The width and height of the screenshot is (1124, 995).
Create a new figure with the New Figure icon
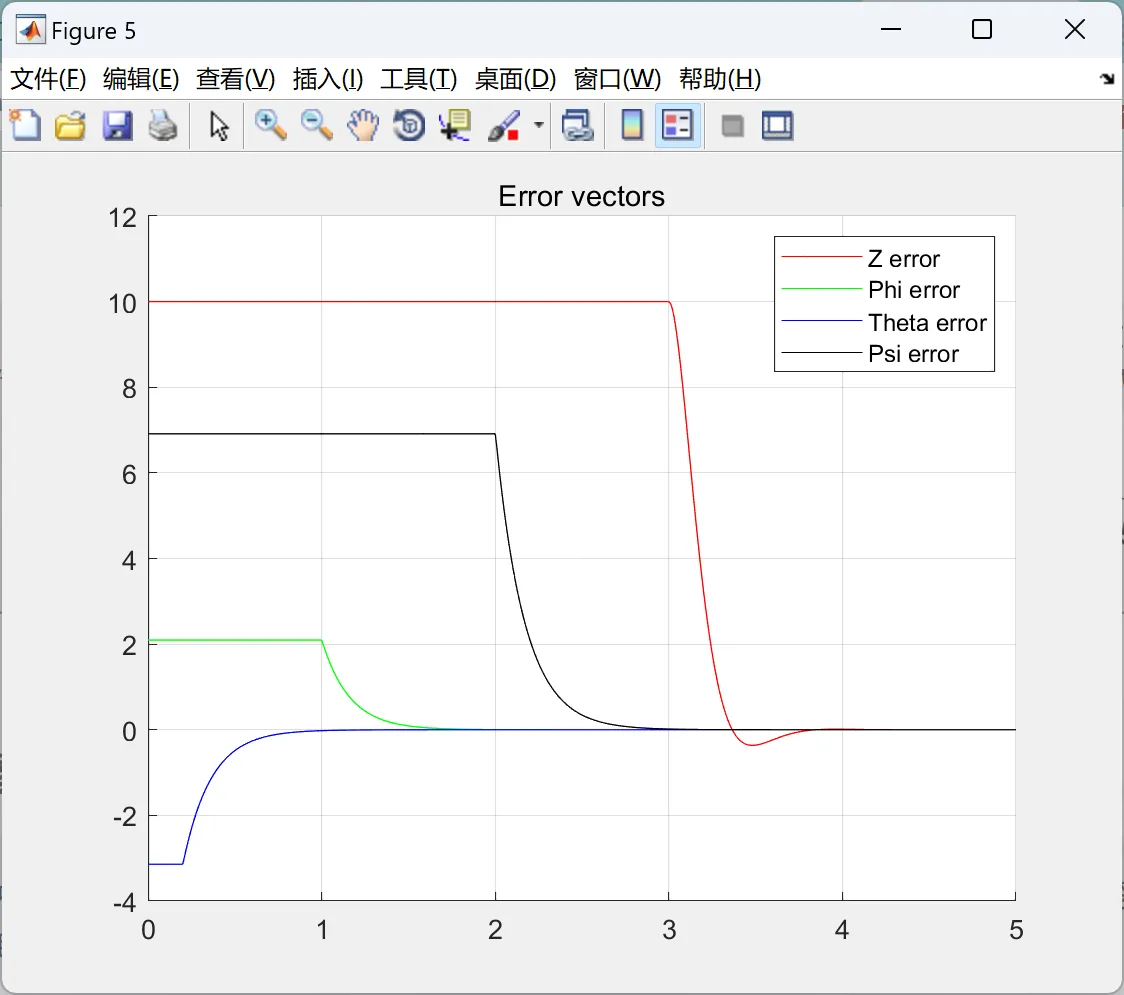click(x=26, y=125)
